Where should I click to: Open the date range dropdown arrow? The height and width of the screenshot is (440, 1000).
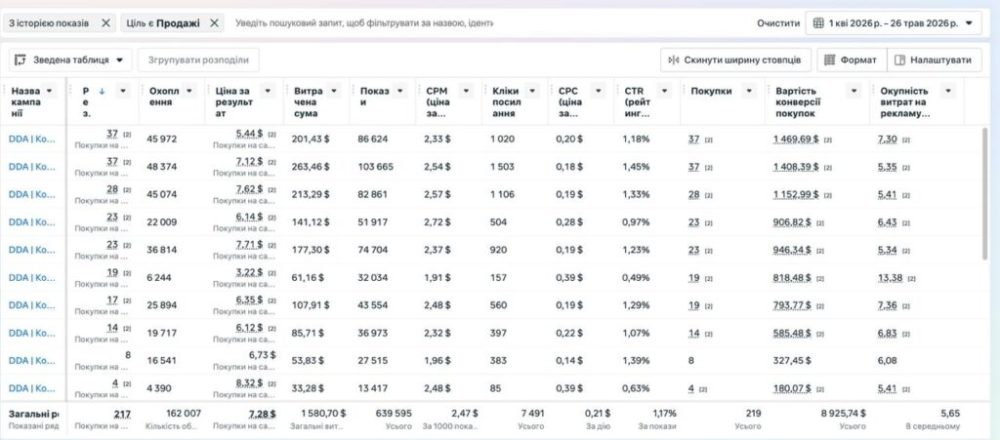point(969,23)
